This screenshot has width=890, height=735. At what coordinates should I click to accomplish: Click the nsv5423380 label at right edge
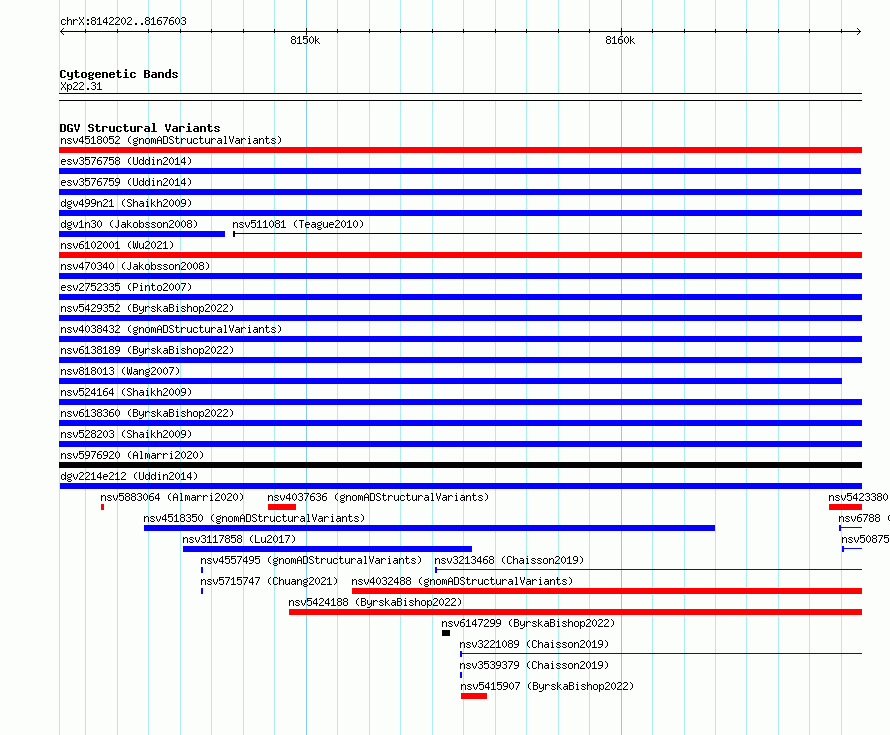(x=858, y=497)
